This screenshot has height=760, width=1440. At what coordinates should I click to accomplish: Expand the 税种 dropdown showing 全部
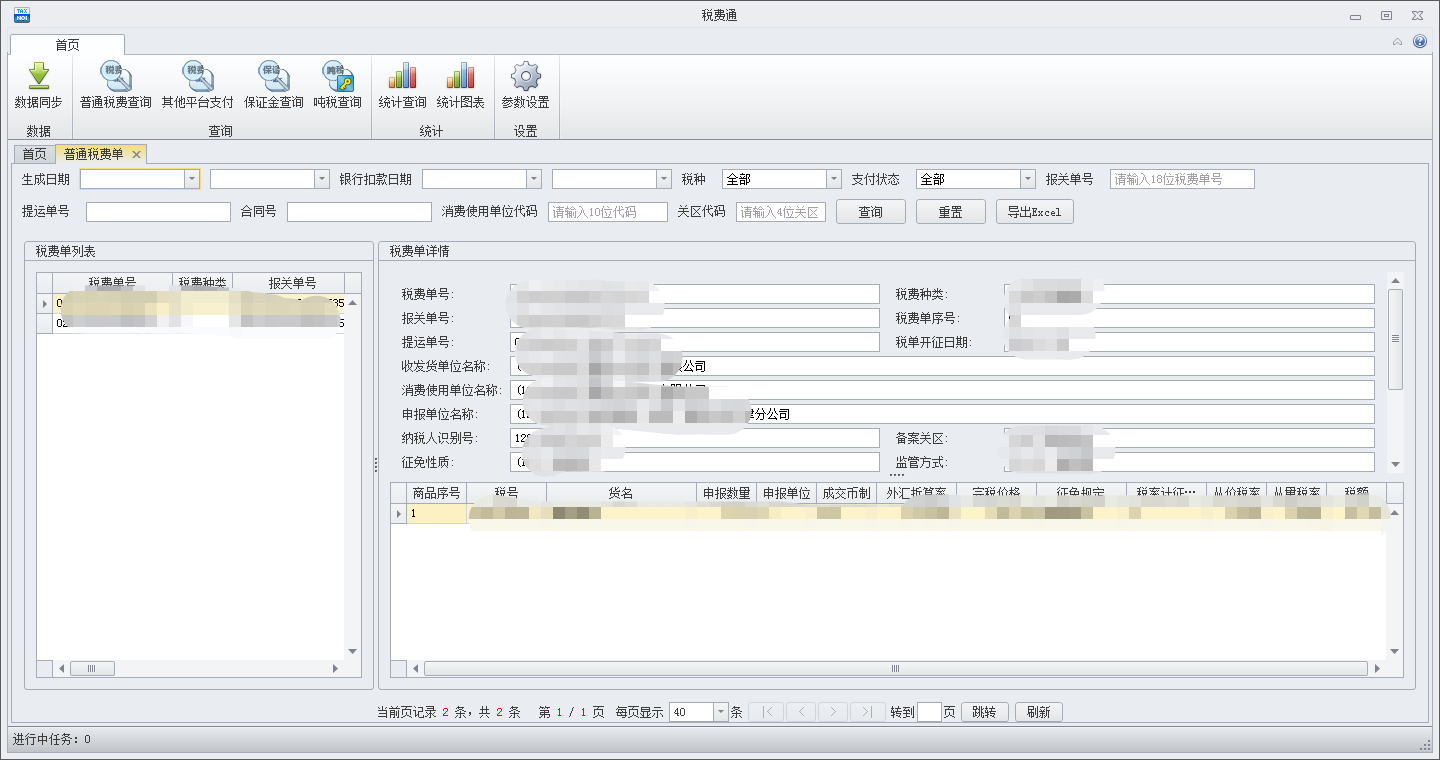[833, 179]
